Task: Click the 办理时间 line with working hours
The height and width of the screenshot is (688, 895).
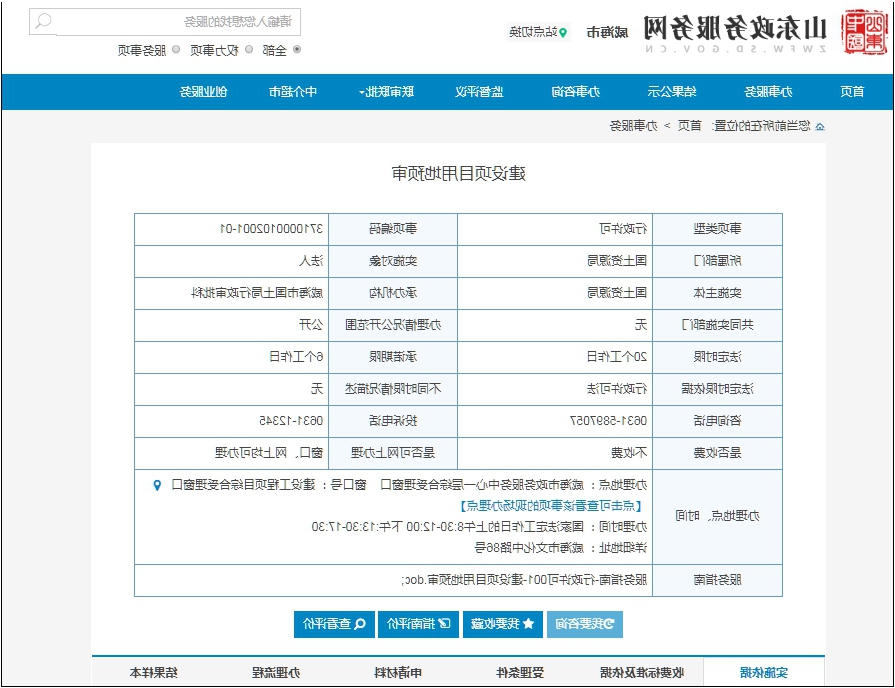Action: [x=479, y=527]
